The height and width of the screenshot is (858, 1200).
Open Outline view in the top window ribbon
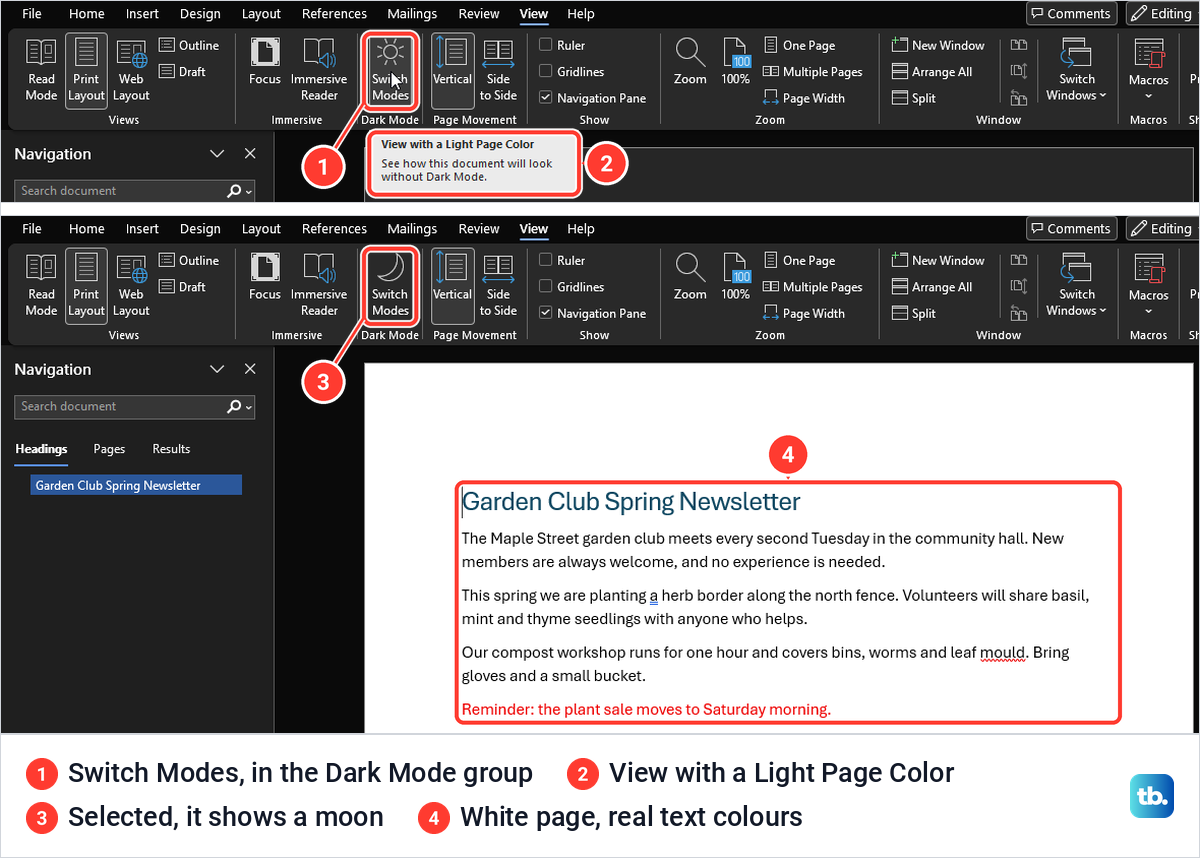click(189, 45)
